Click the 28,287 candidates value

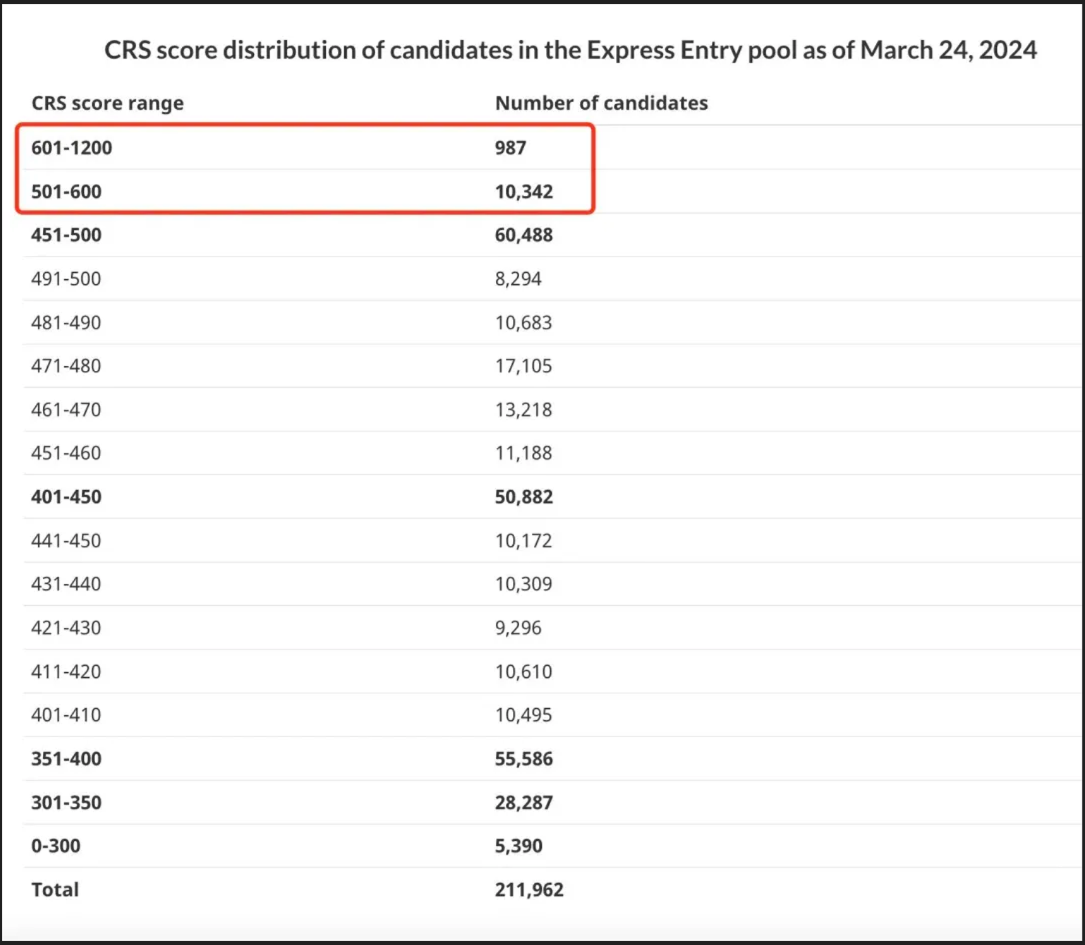point(524,802)
